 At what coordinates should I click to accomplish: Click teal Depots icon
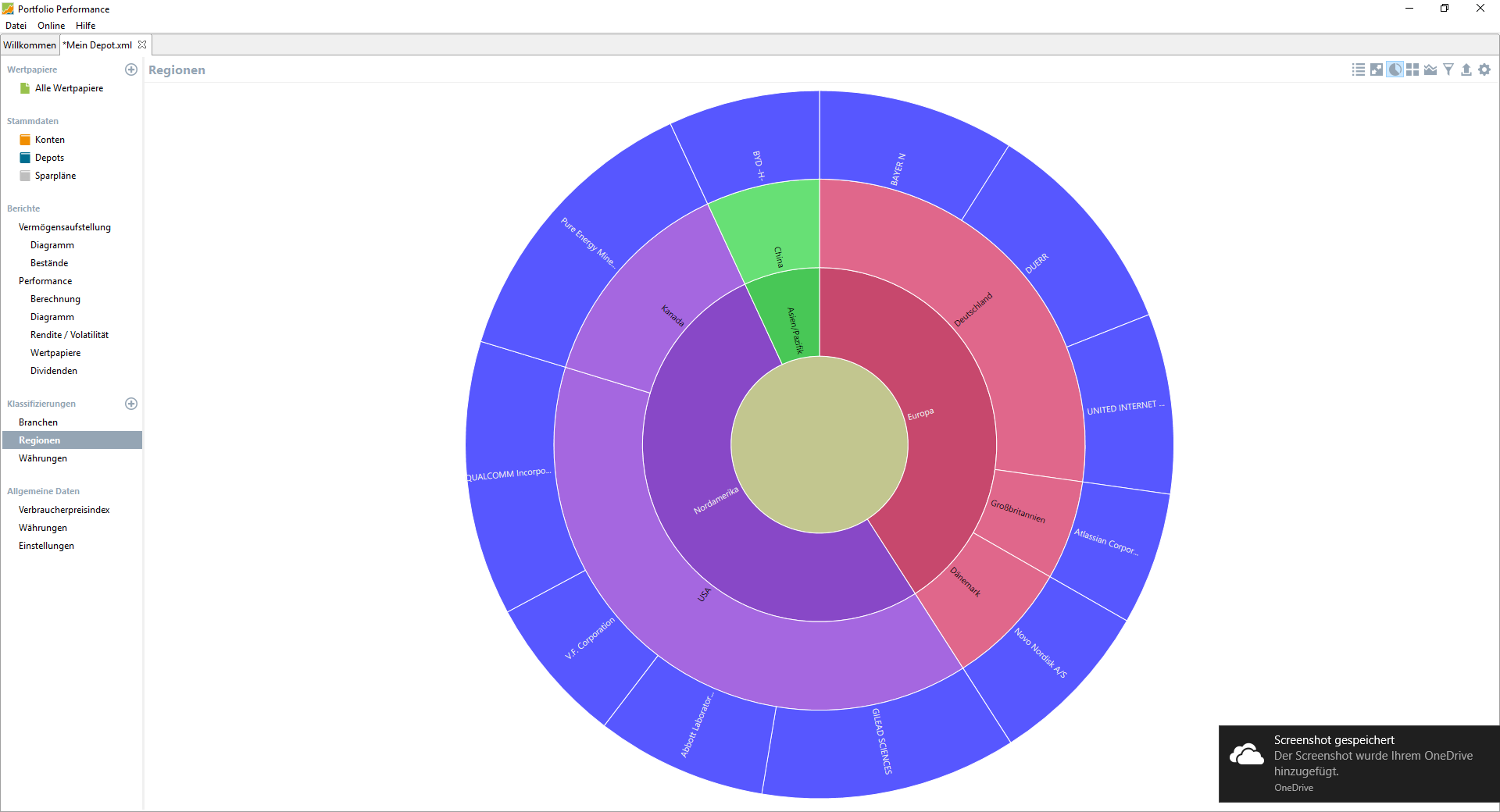point(25,158)
